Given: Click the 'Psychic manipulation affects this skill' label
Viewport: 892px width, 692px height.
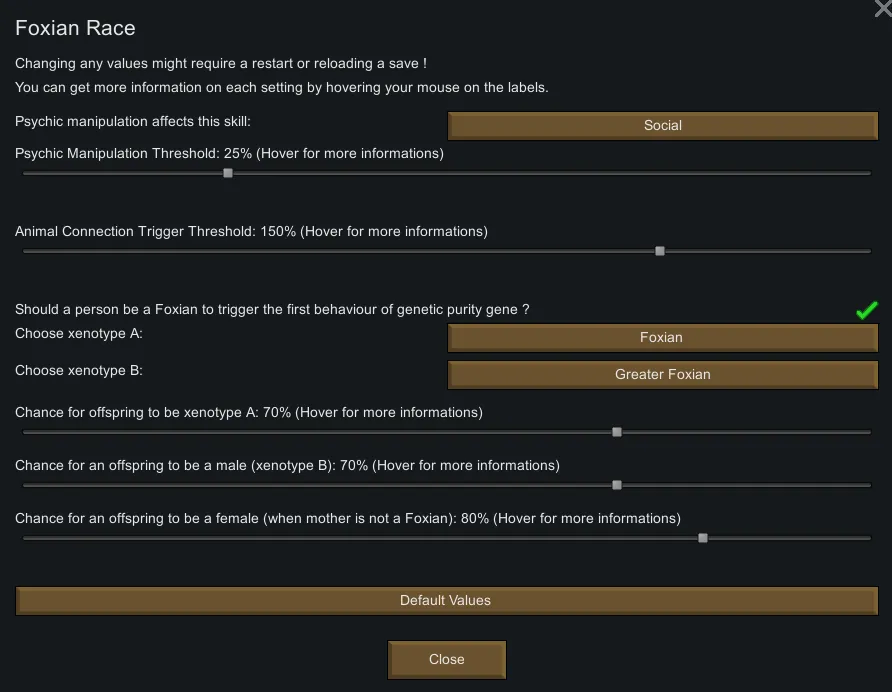Looking at the screenshot, I should [x=133, y=122].
